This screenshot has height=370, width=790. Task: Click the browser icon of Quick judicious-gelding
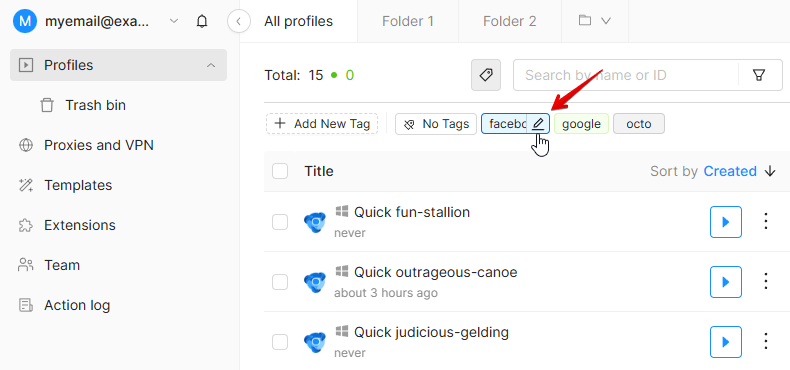(315, 342)
